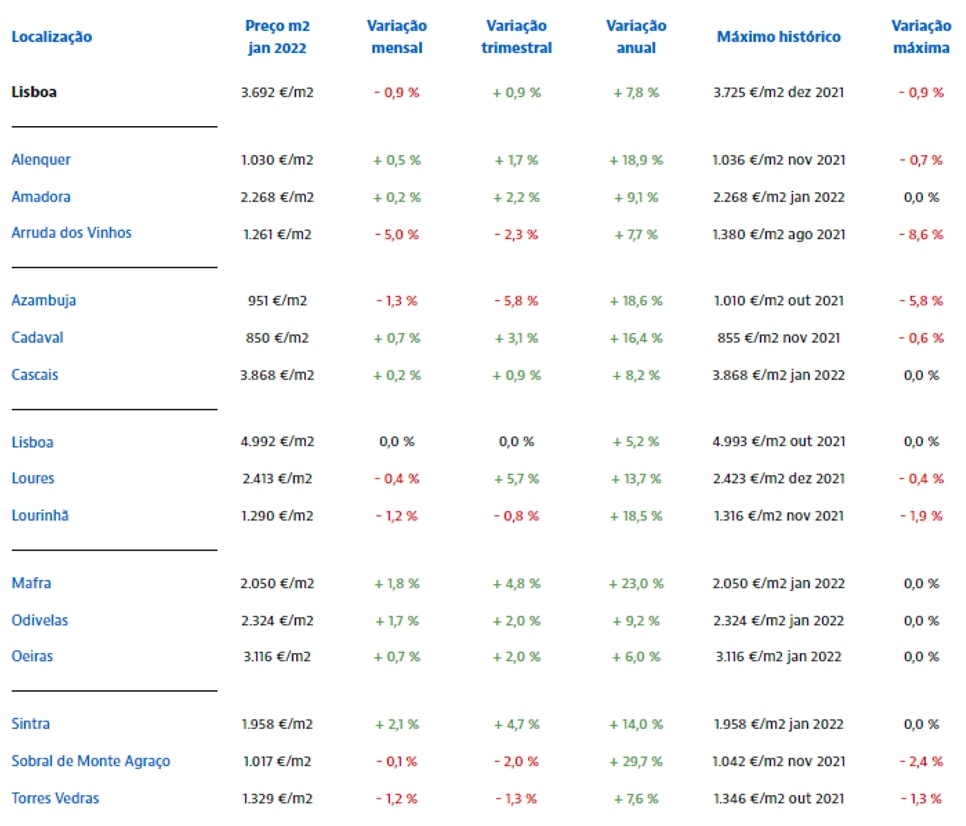Click the Máximo histórico column header
This screenshot has height=826, width=966.
[x=779, y=37]
